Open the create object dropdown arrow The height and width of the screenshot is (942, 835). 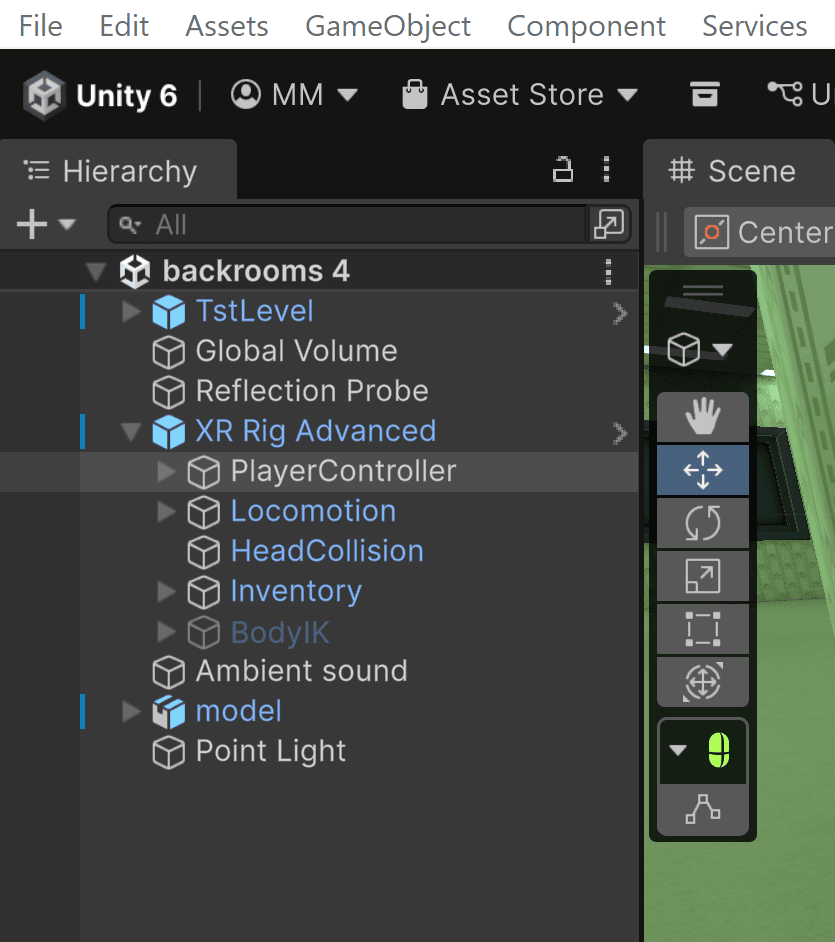coord(67,225)
